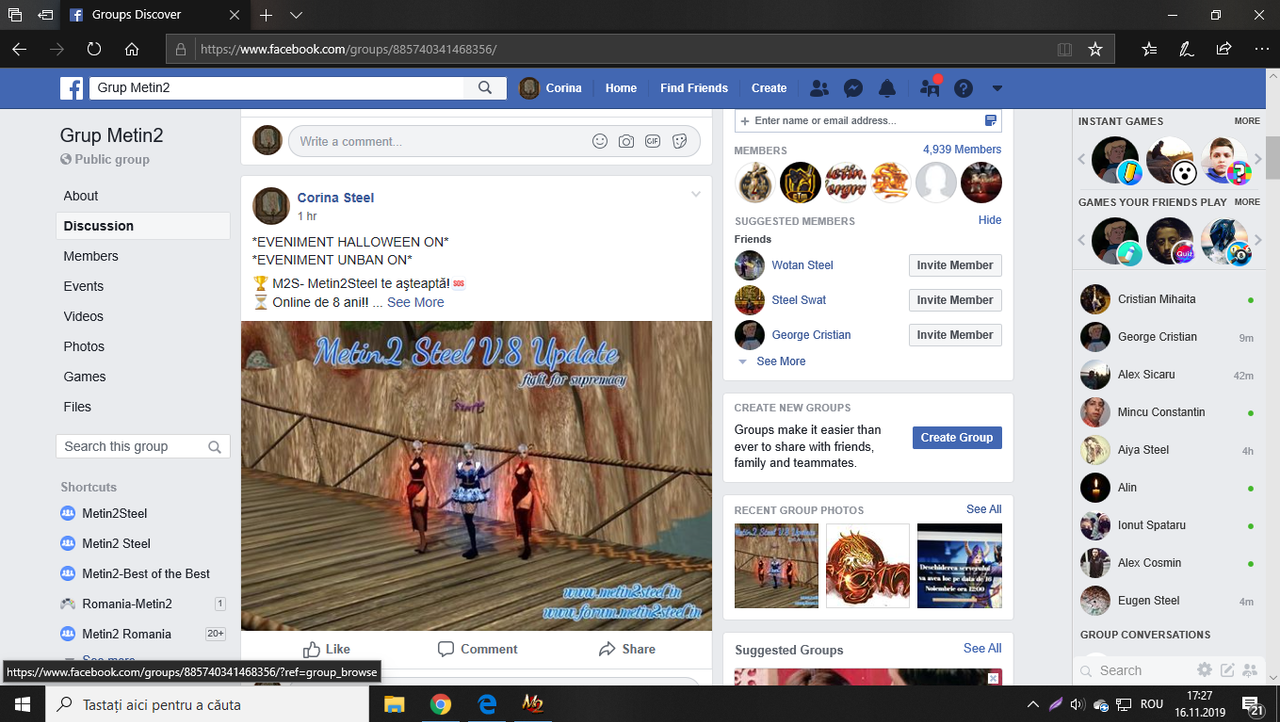Open chat with Alex Sicaru
Viewport: 1280px width, 722px height.
[x=1168, y=374]
